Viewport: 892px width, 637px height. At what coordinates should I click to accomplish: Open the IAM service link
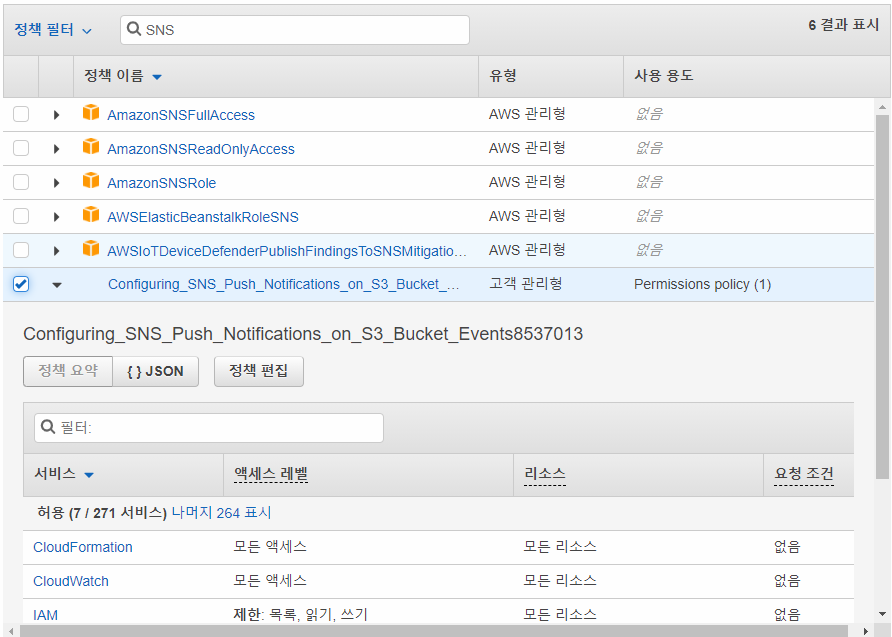[x=45, y=615]
